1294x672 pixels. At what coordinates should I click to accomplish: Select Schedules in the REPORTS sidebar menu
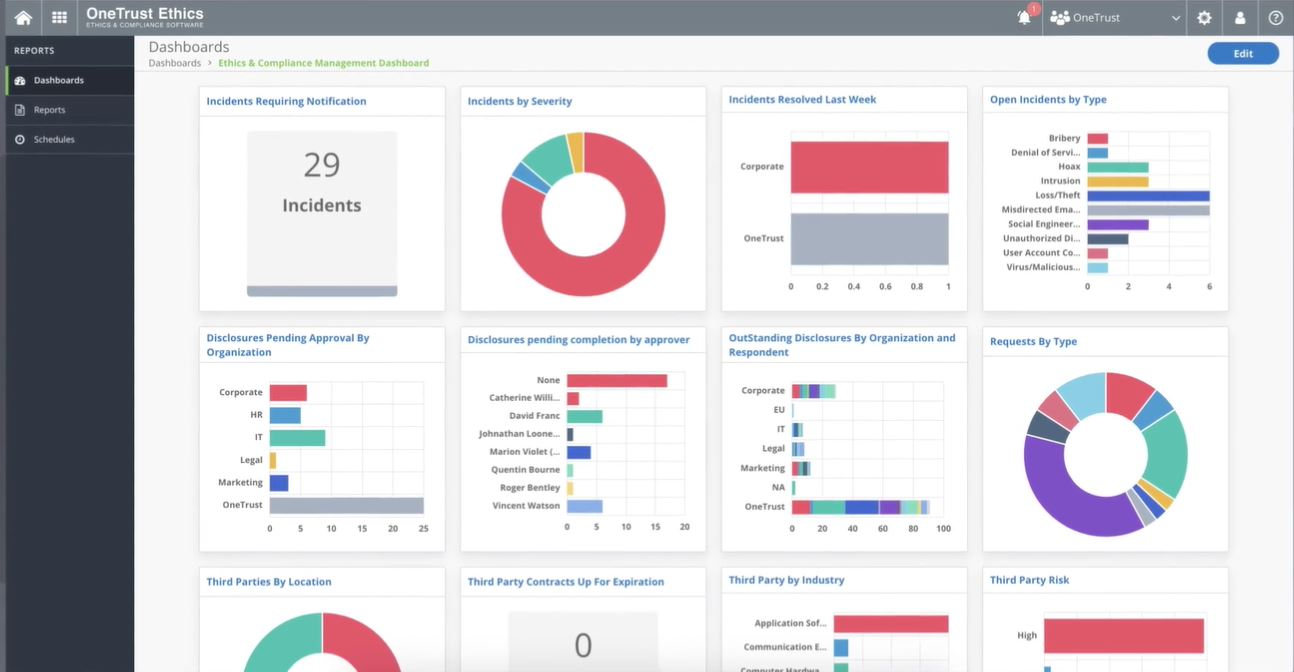pos(52,139)
